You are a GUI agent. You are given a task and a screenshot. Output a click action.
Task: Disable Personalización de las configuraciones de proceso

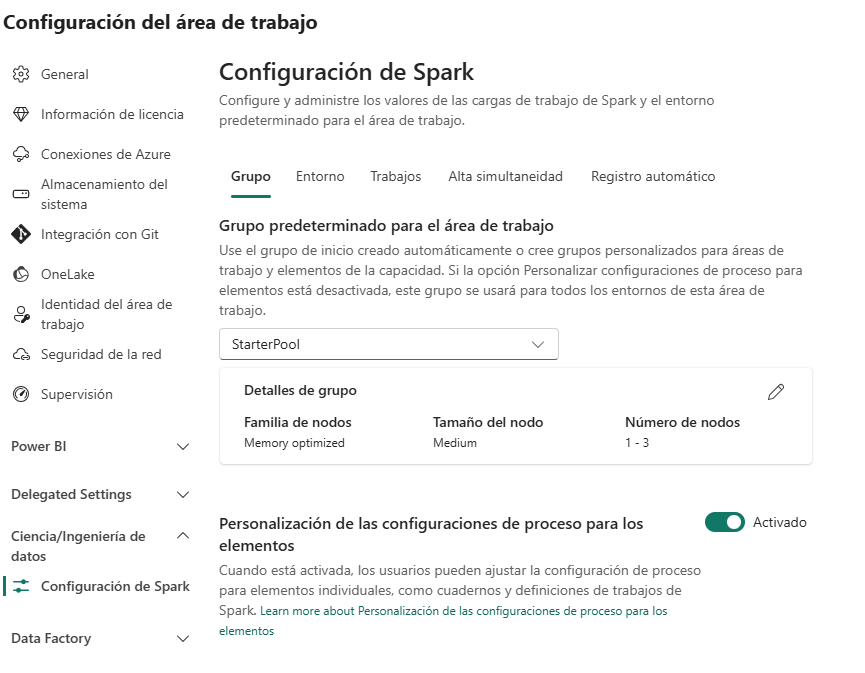[724, 522]
